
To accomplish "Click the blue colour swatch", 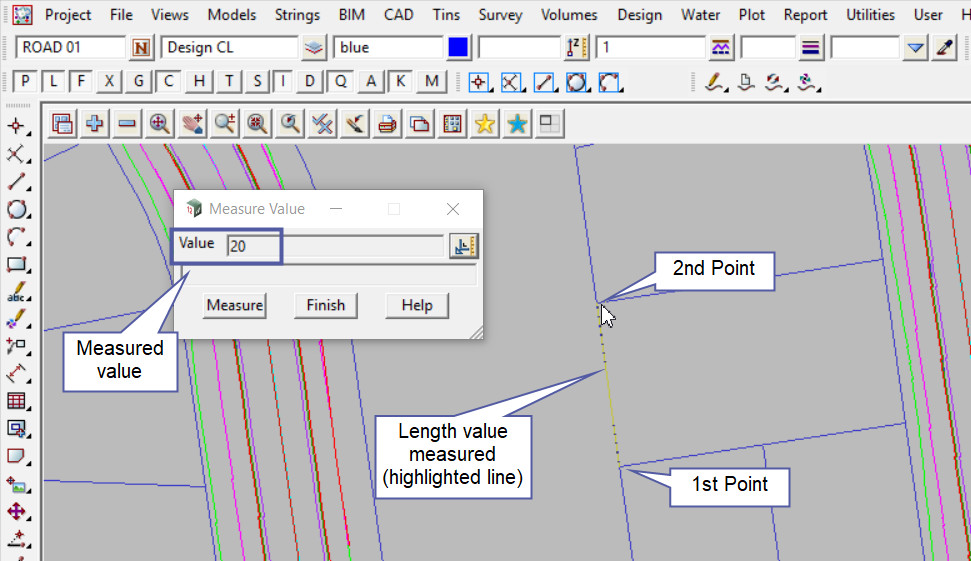I will [x=458, y=48].
